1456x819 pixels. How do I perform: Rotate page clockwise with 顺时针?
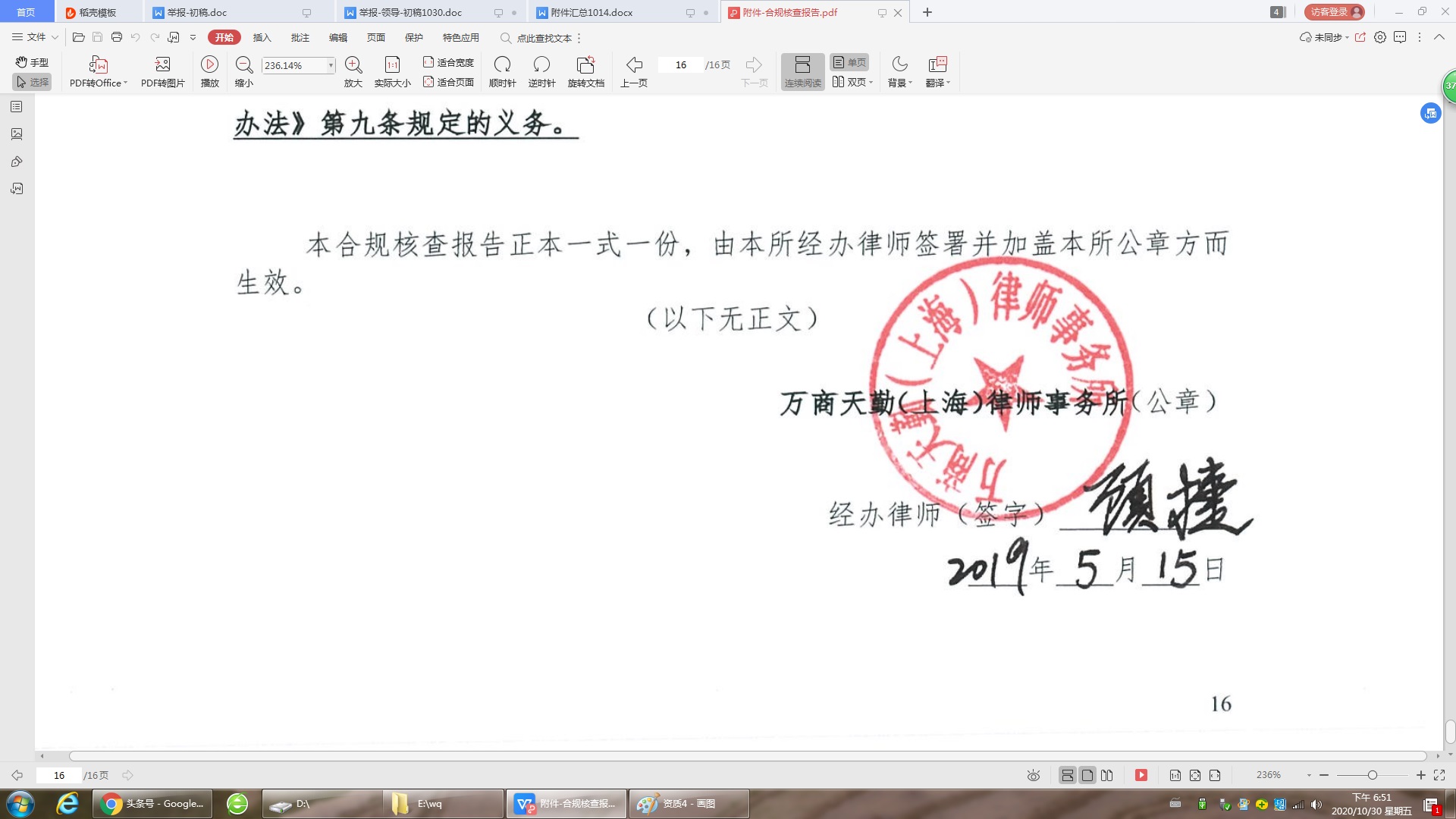[x=502, y=72]
